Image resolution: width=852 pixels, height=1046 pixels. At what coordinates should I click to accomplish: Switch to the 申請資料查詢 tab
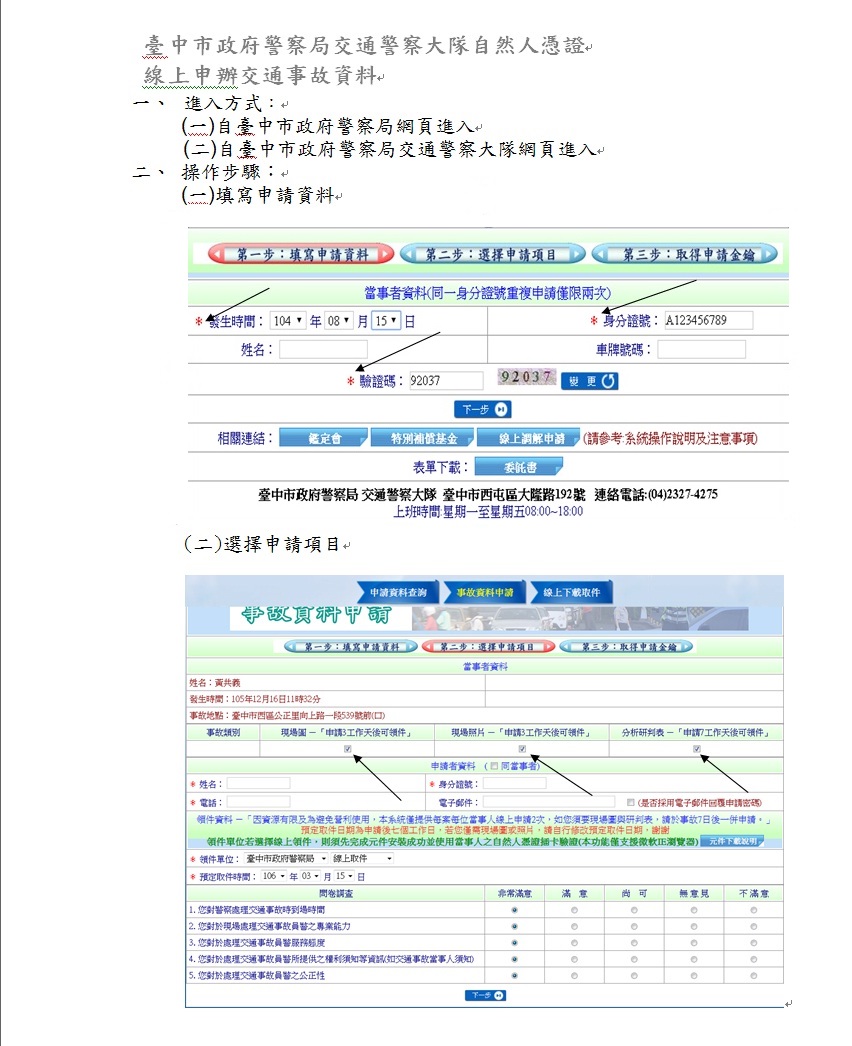(x=397, y=593)
